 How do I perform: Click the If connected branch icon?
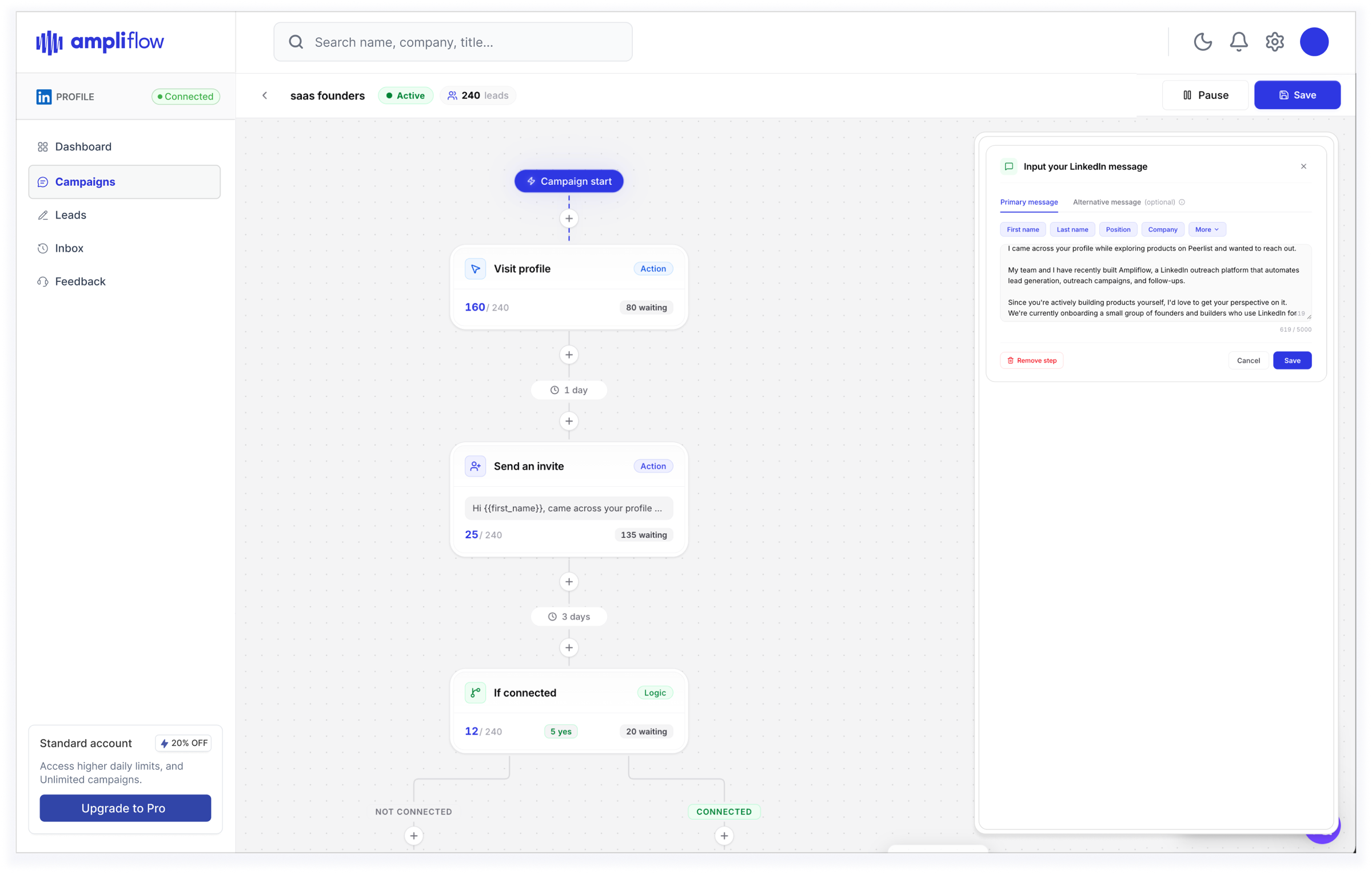click(475, 693)
